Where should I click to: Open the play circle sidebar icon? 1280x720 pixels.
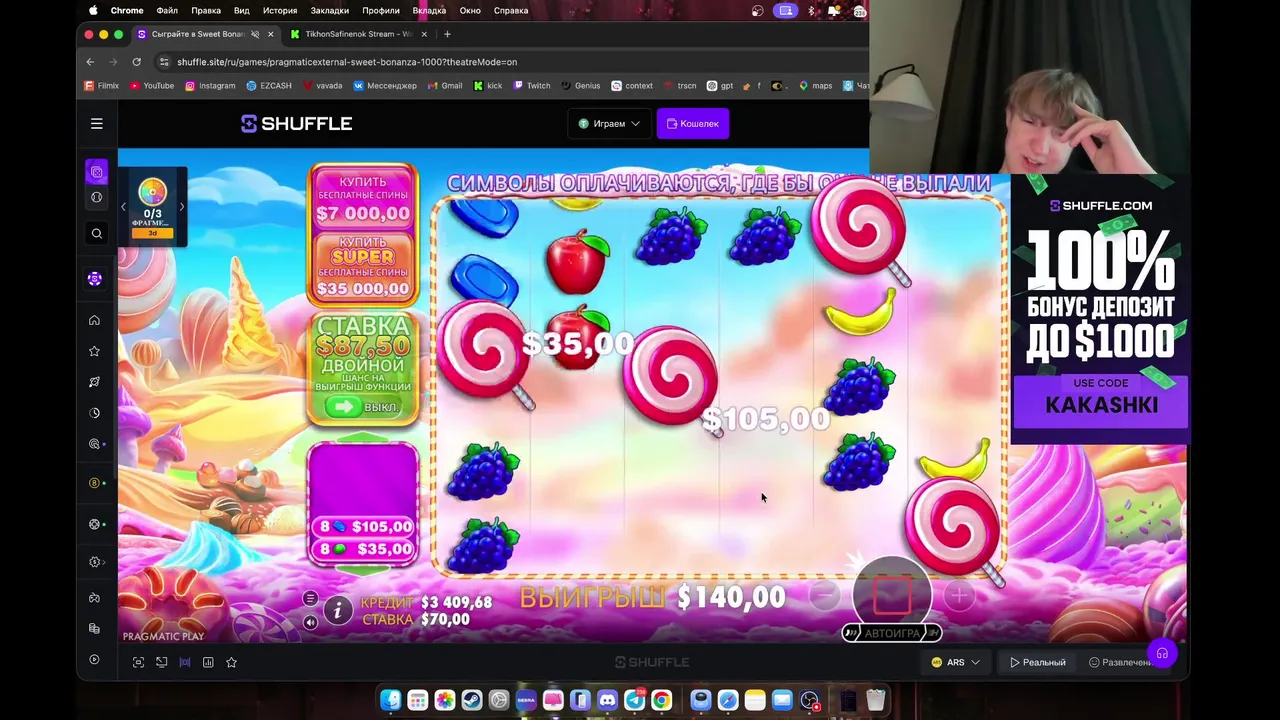coord(94,659)
